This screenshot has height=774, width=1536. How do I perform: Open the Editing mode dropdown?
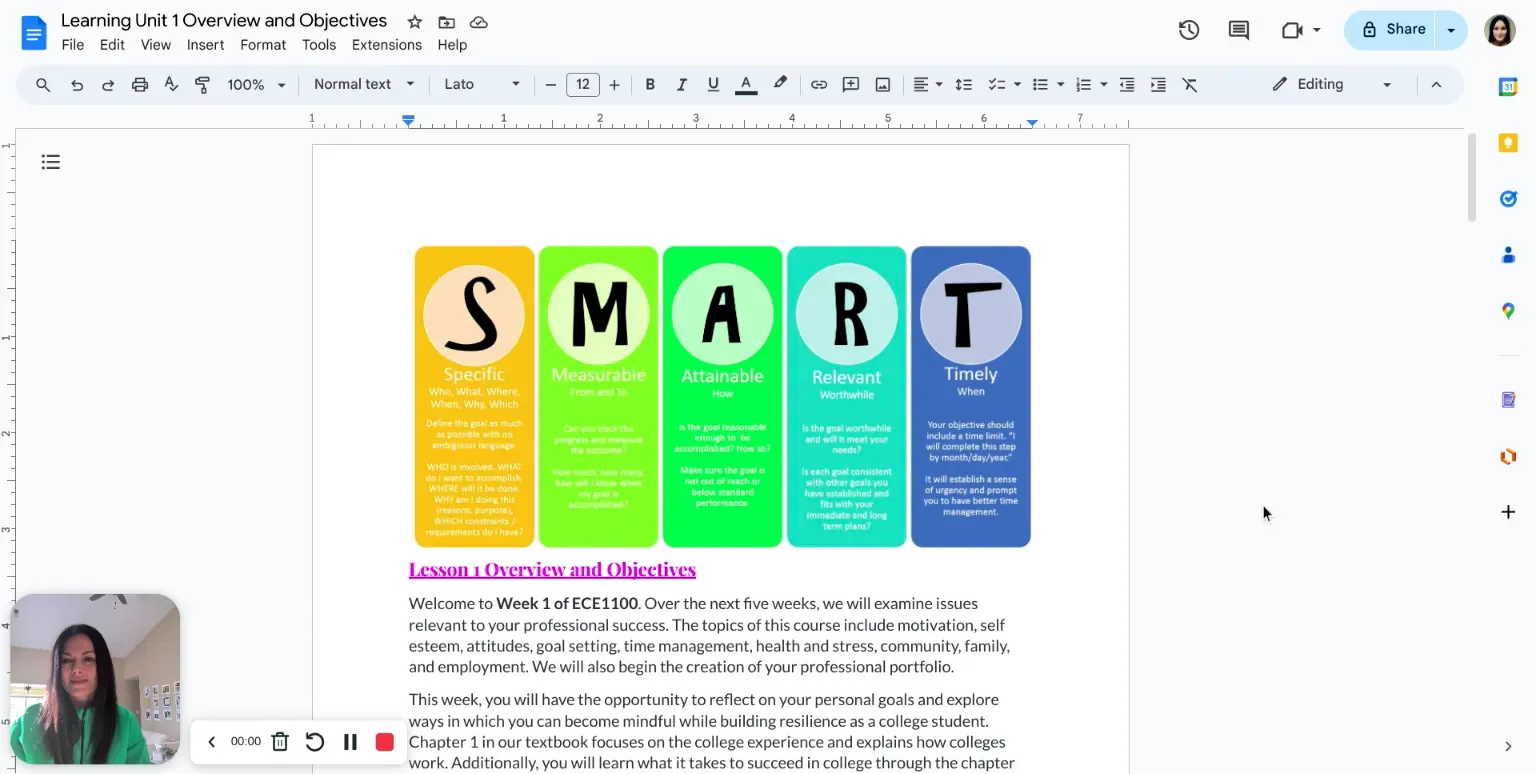pyautogui.click(x=1332, y=85)
